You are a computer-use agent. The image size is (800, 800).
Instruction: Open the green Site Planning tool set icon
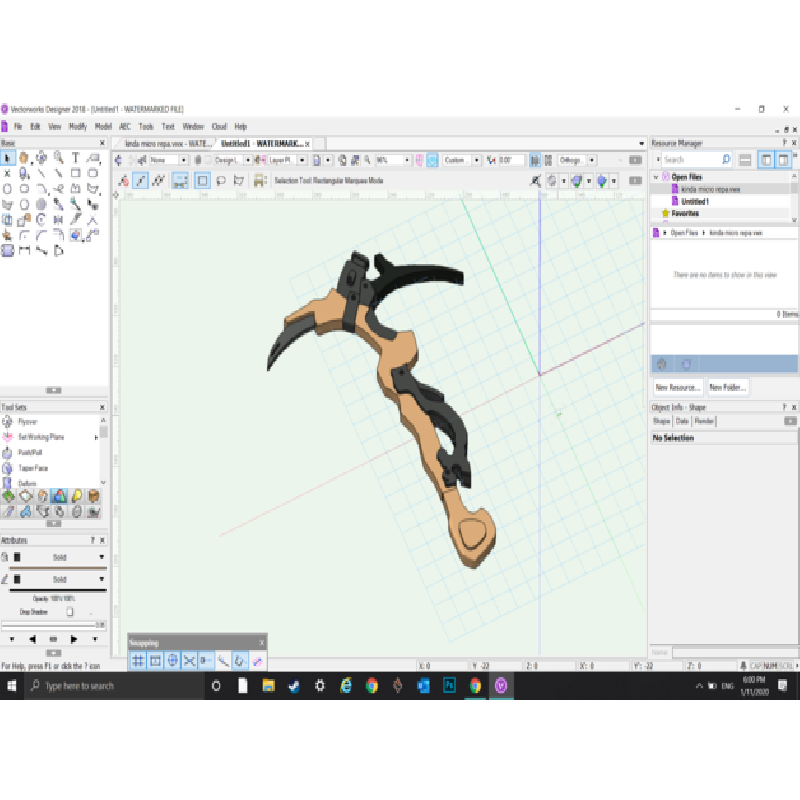coord(9,496)
